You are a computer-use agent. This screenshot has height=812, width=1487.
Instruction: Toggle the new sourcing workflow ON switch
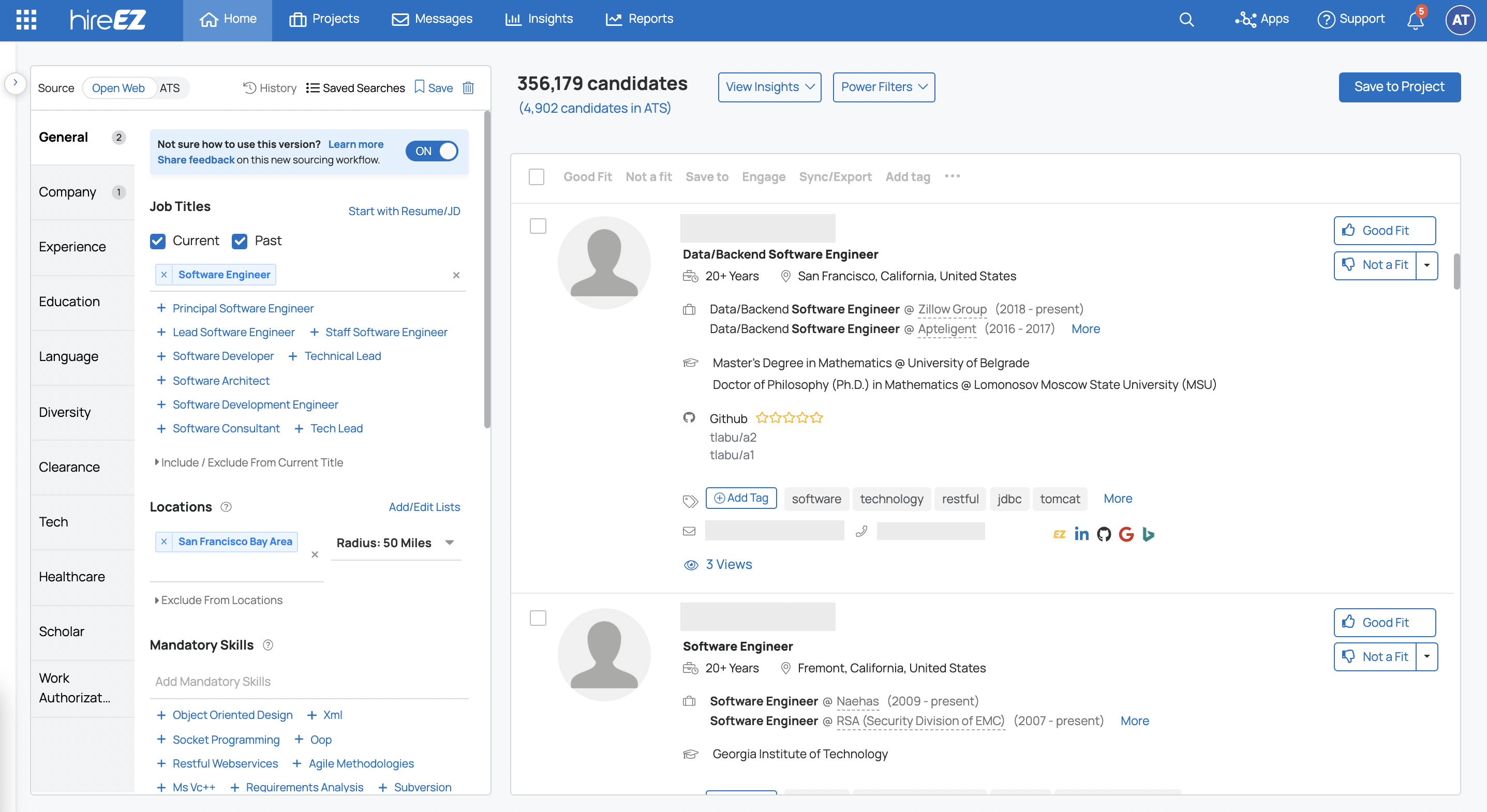pos(434,151)
